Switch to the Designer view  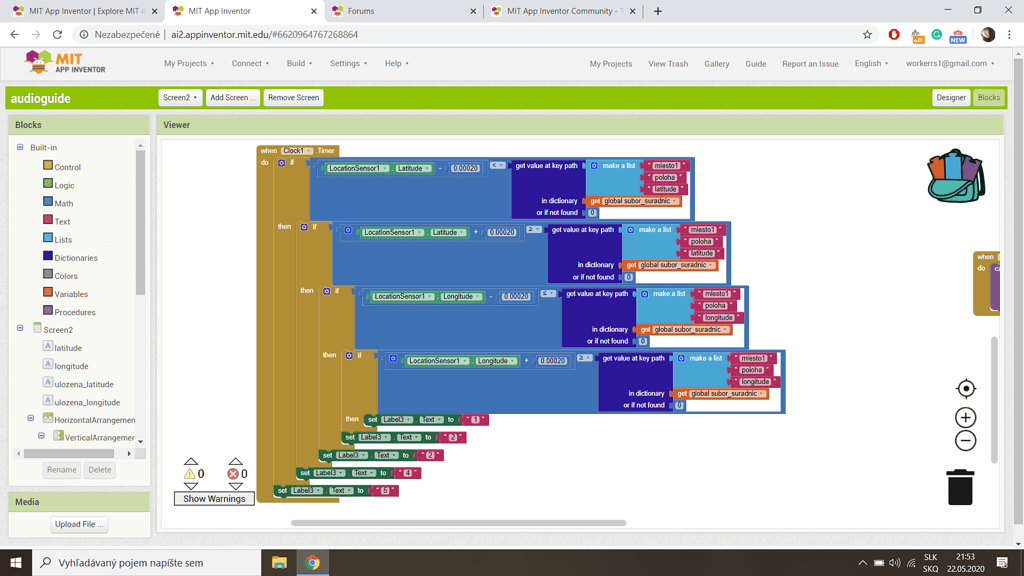click(950, 98)
